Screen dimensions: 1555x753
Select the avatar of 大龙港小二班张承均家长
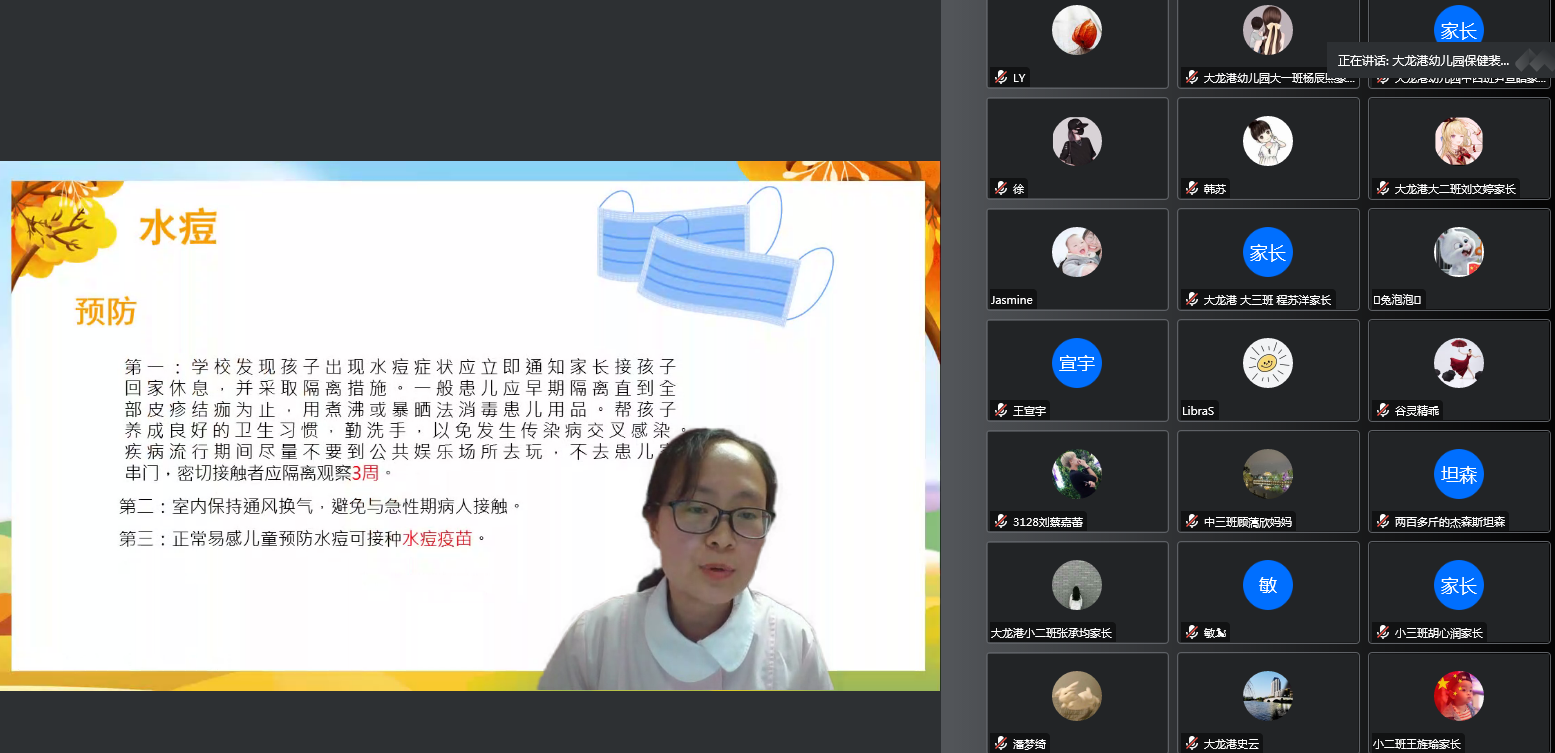1077,585
